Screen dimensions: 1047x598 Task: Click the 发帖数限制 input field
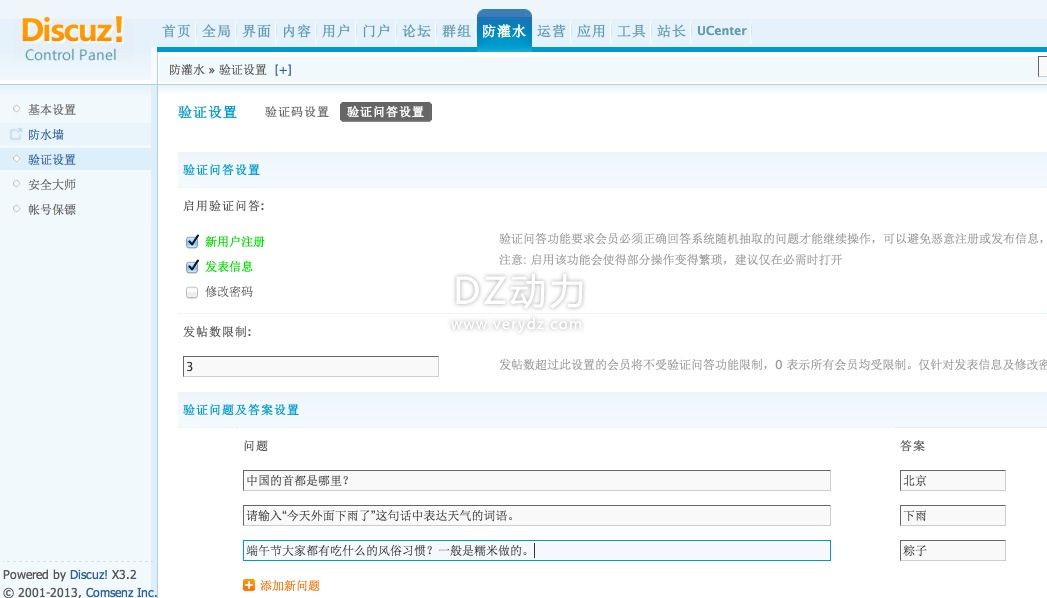coord(310,367)
